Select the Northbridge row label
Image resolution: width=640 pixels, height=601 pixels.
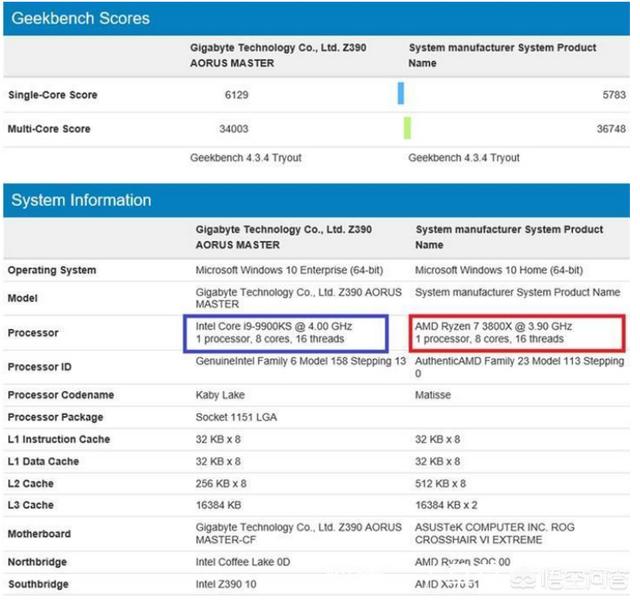37,562
